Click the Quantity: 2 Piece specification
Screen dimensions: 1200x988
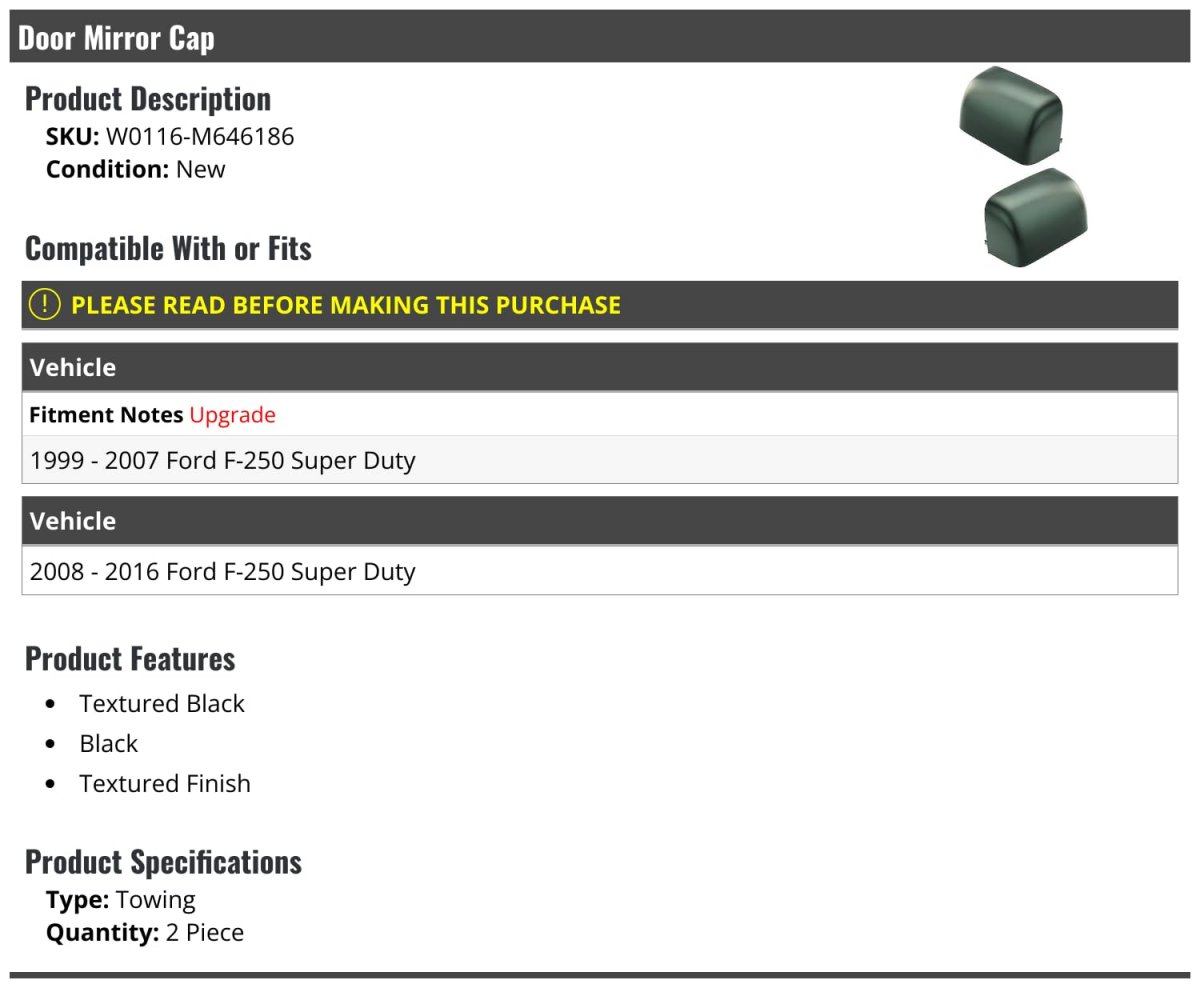(145, 933)
